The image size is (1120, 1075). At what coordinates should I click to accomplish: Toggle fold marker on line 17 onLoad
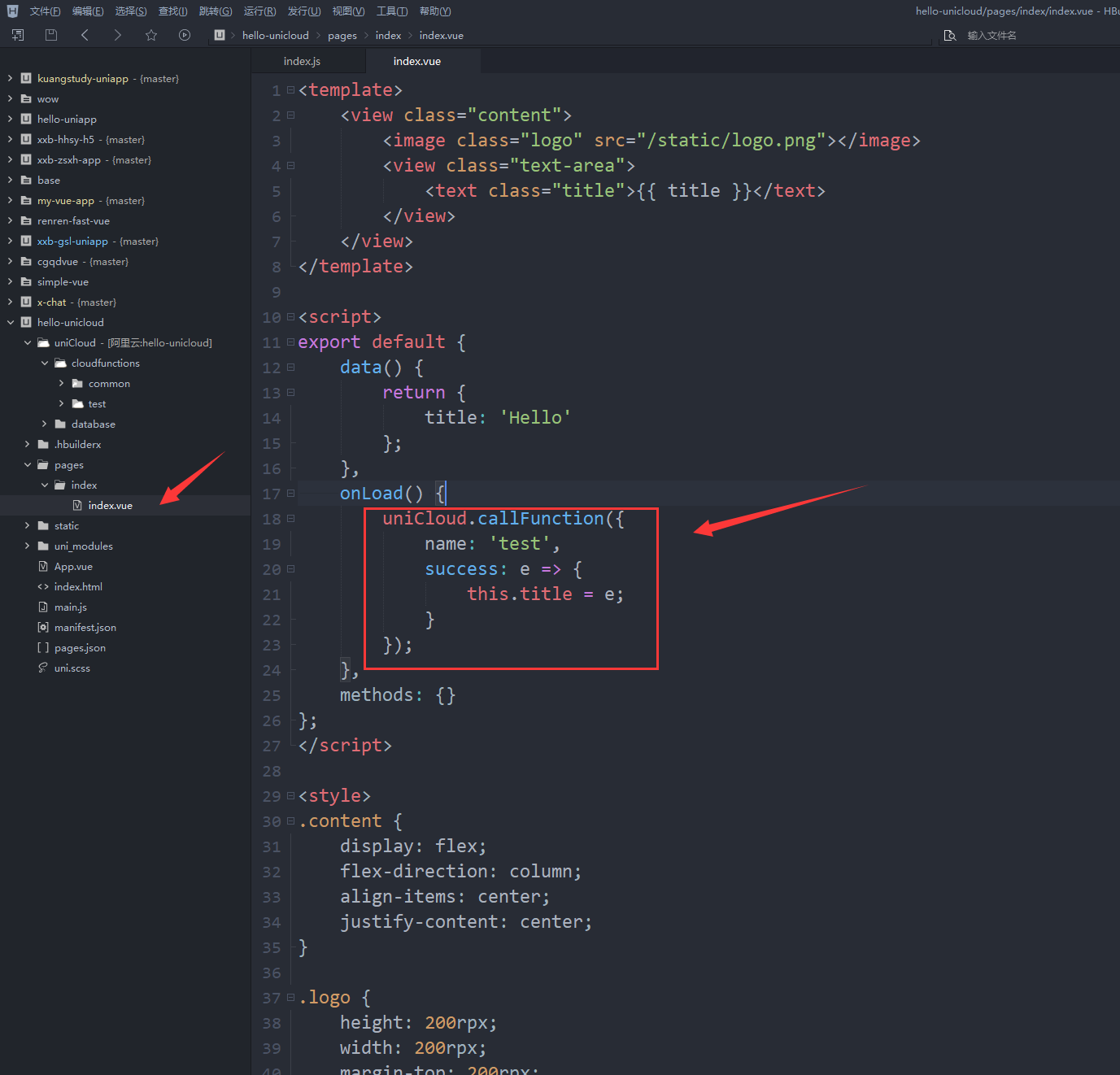(x=290, y=494)
